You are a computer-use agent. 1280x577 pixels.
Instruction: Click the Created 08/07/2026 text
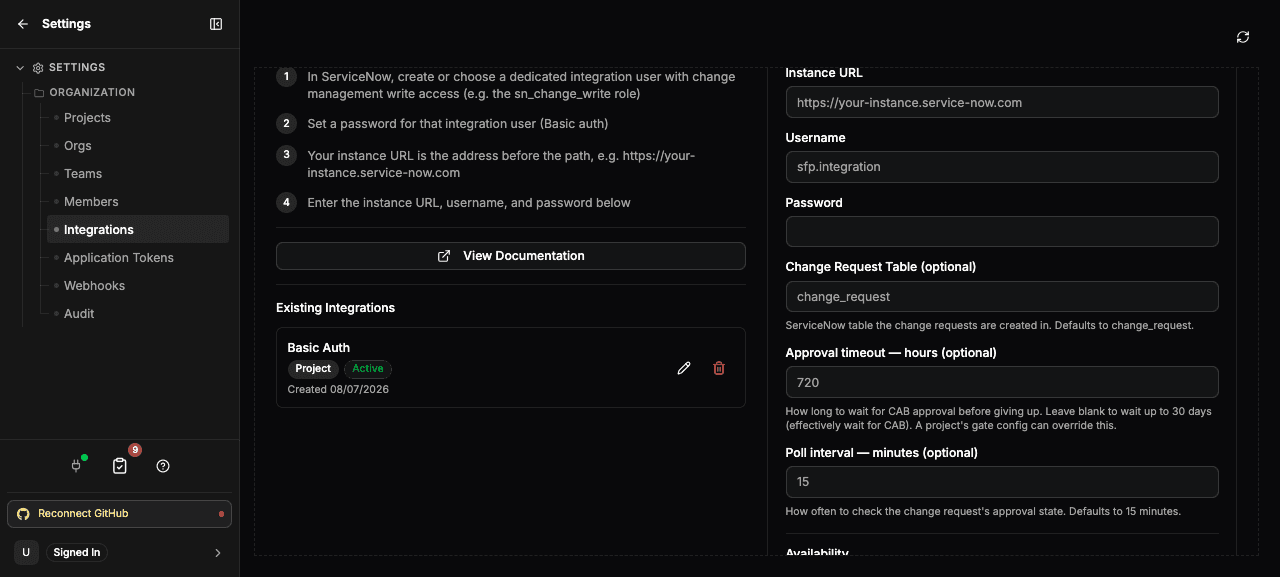(338, 389)
